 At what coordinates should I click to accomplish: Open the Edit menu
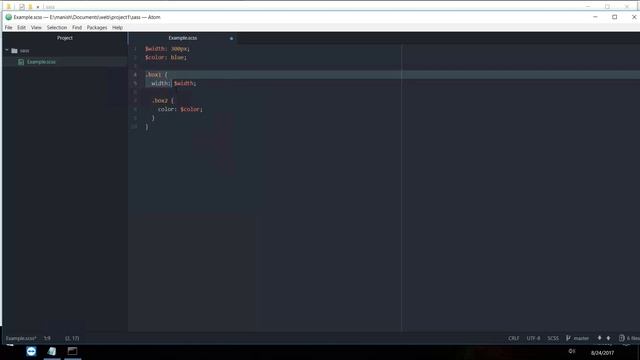tap(21, 27)
